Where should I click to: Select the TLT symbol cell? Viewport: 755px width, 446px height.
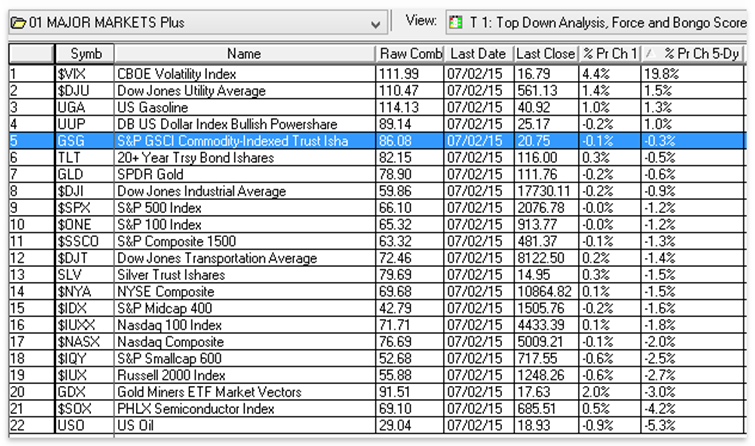85,157
